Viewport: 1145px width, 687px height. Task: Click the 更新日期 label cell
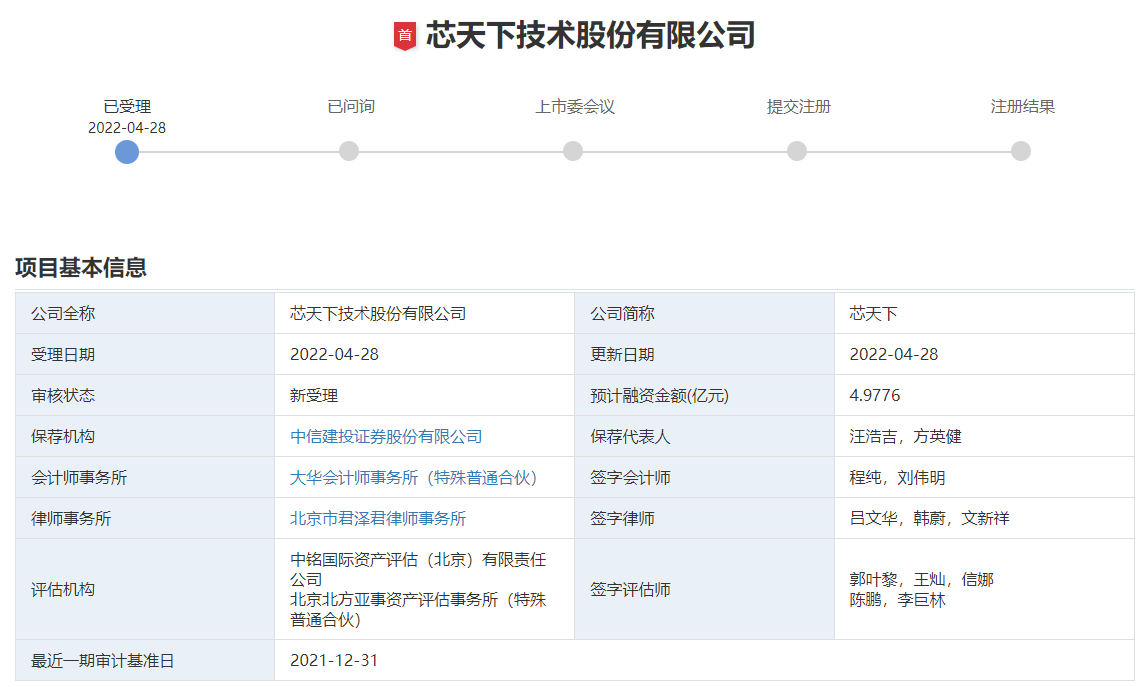pyautogui.click(x=705, y=354)
